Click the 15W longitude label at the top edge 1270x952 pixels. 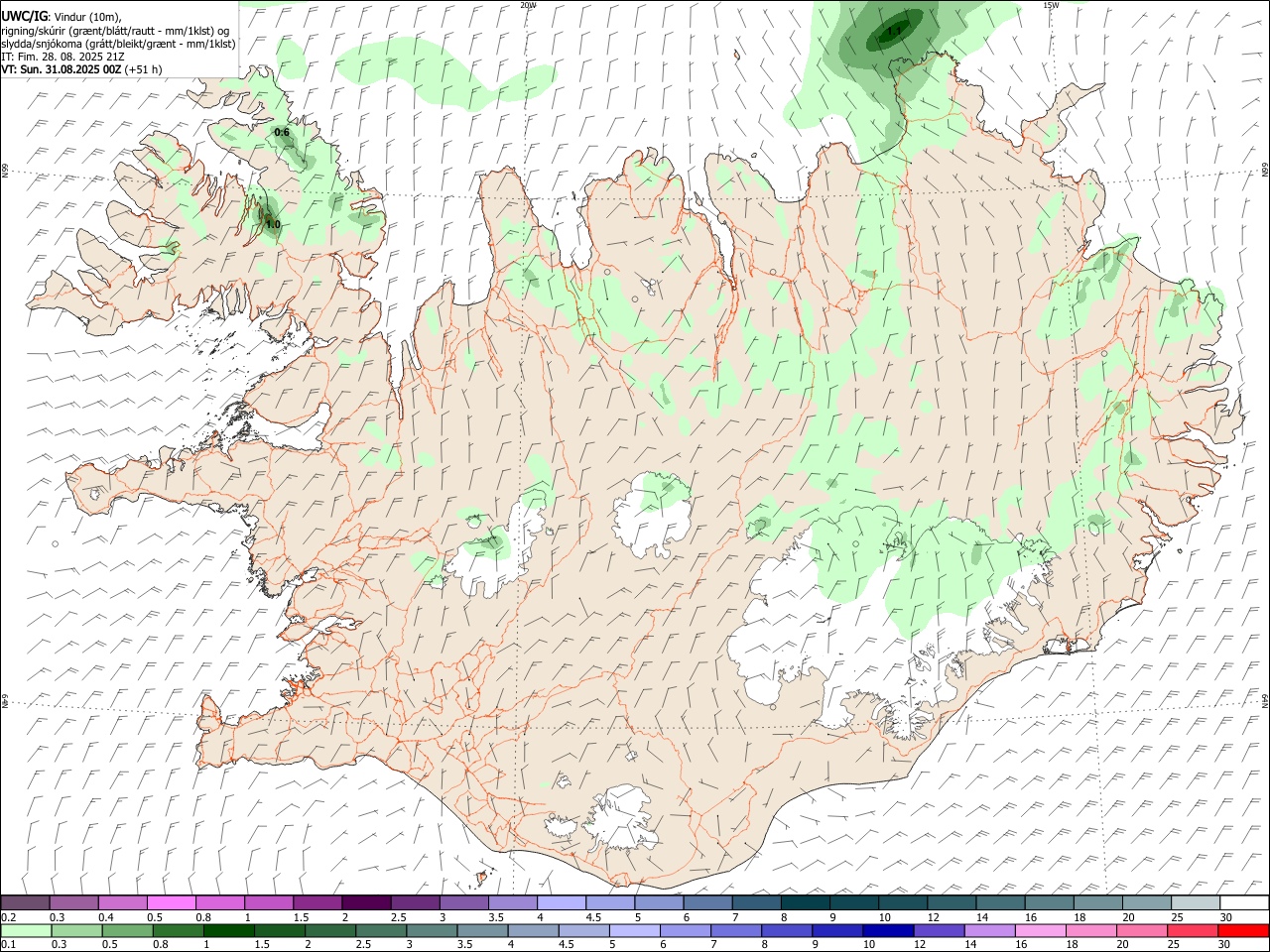[x=1051, y=5]
